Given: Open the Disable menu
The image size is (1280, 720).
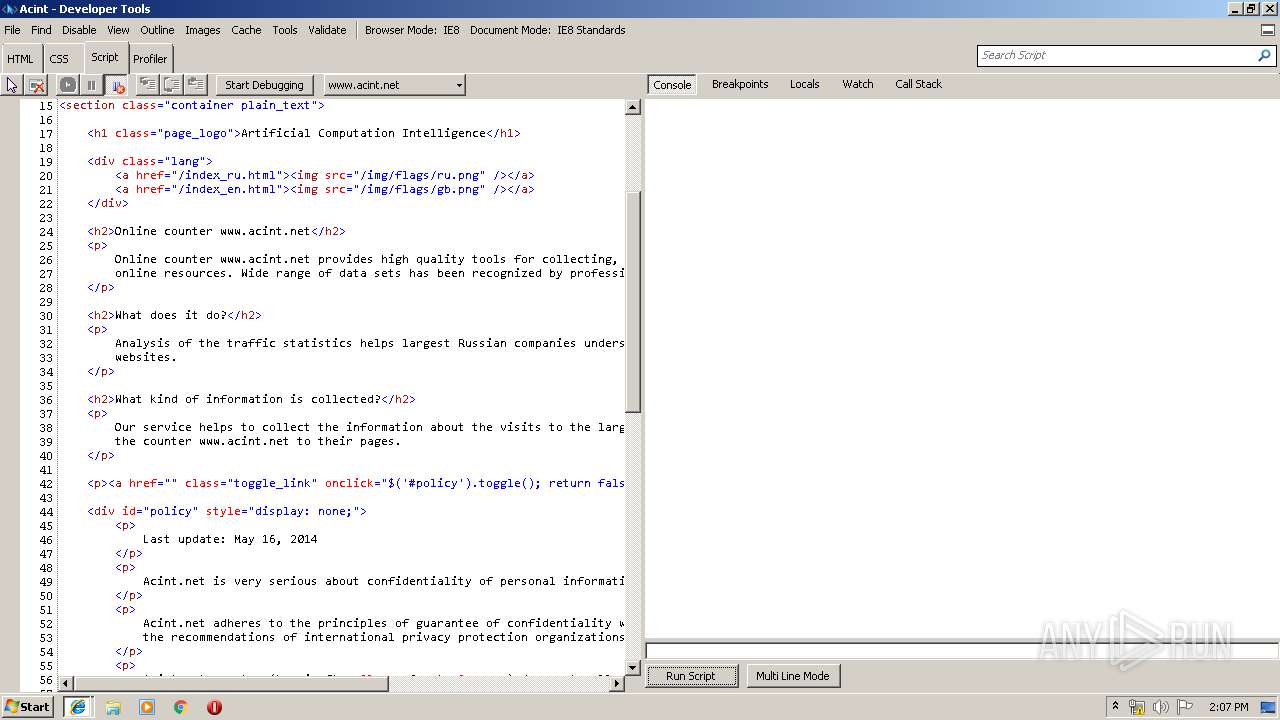Looking at the screenshot, I should [79, 30].
